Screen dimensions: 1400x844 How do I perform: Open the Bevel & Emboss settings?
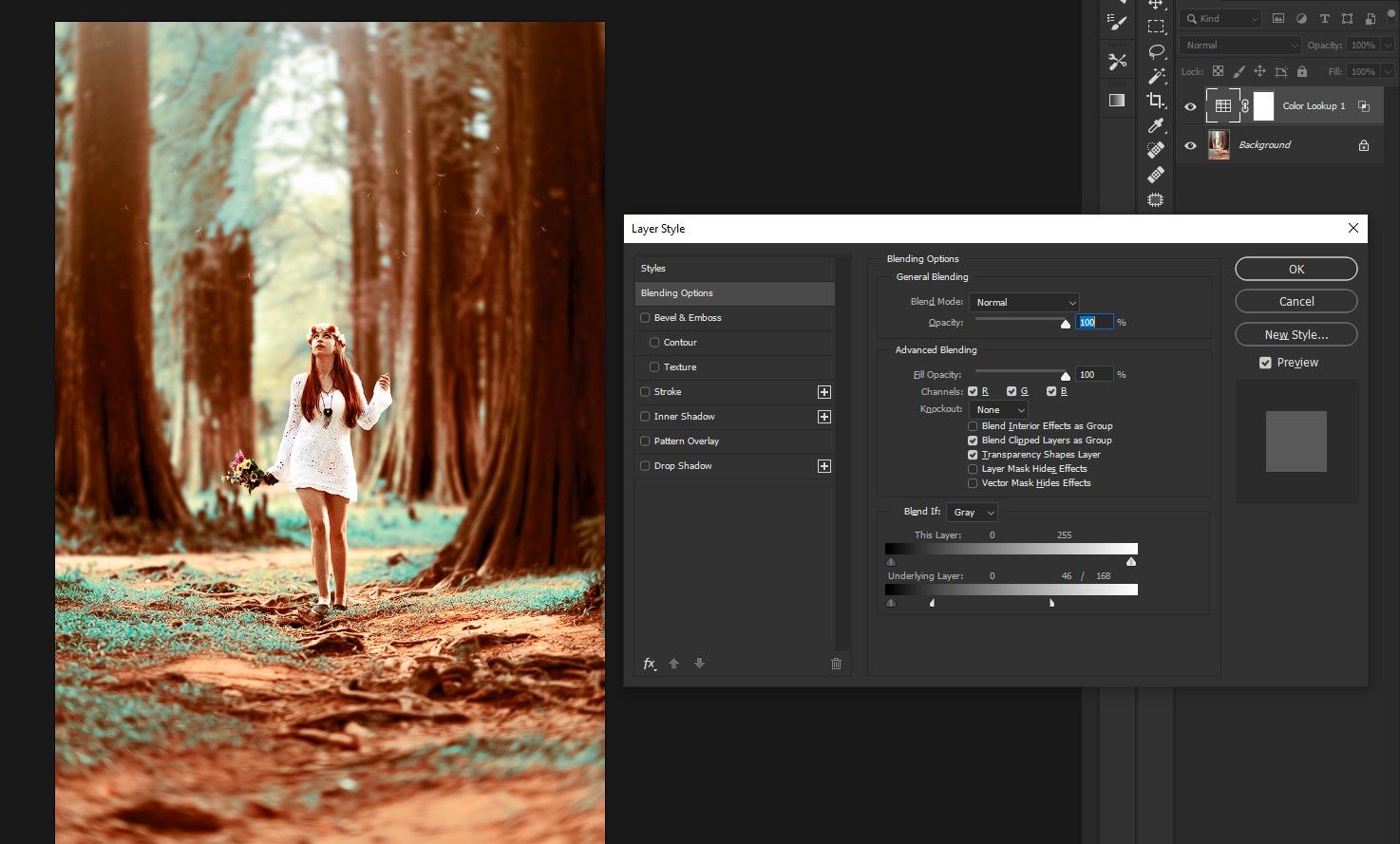coord(688,318)
